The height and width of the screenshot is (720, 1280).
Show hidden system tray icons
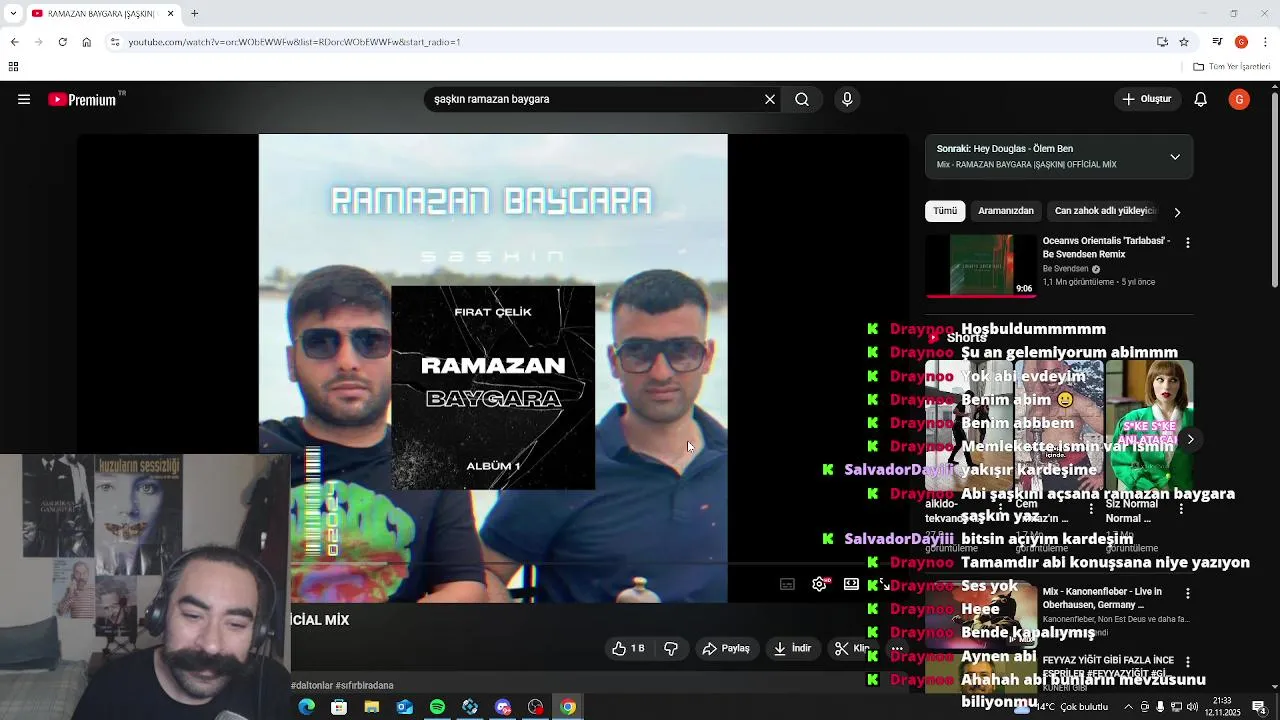point(1128,707)
